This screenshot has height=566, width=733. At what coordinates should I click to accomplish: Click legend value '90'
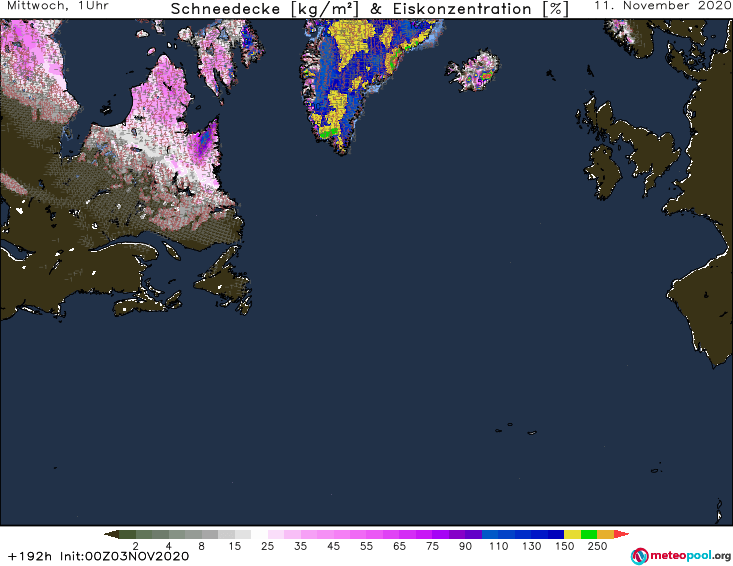coord(465,546)
